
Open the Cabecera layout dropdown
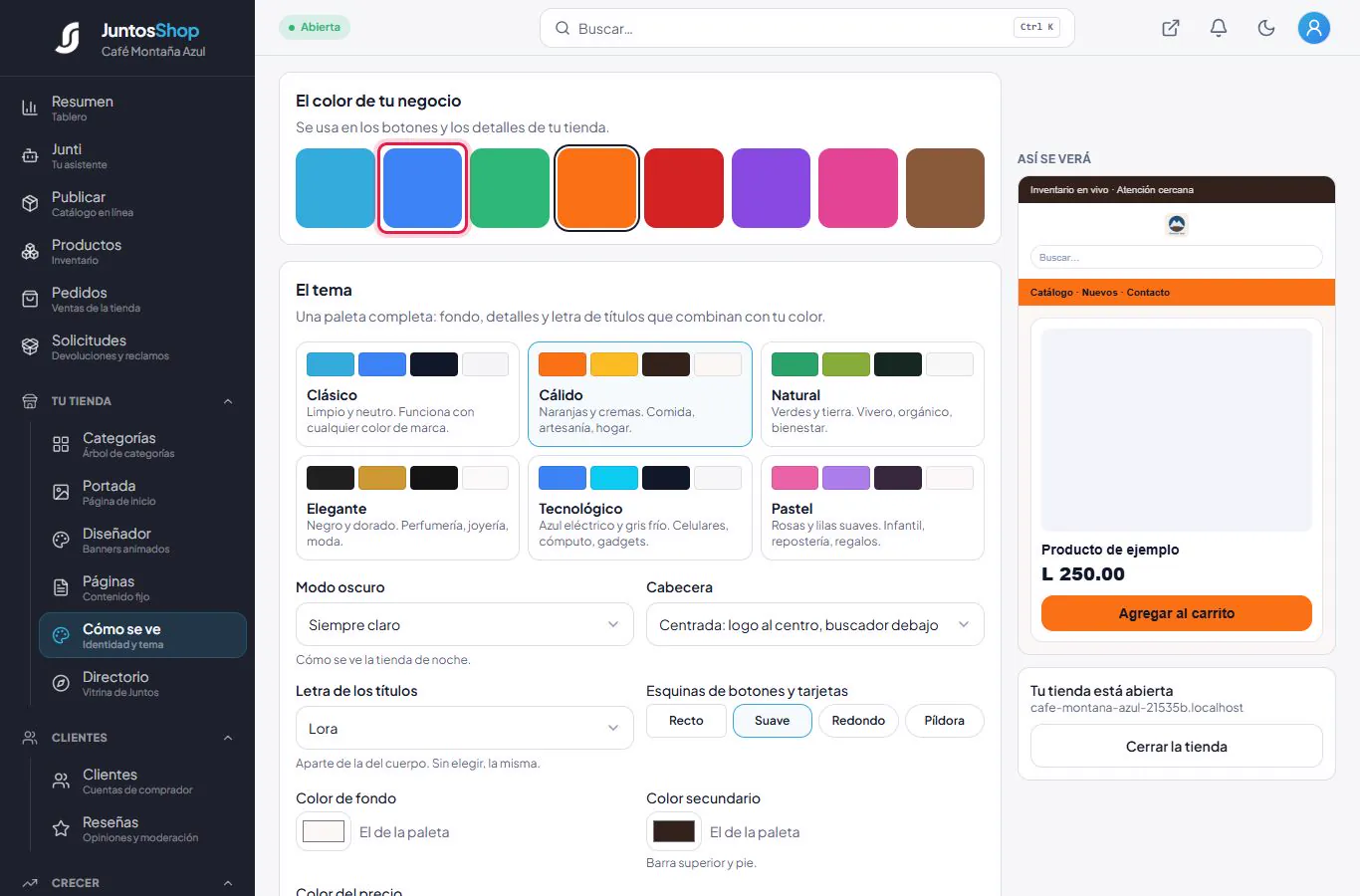tap(815, 625)
